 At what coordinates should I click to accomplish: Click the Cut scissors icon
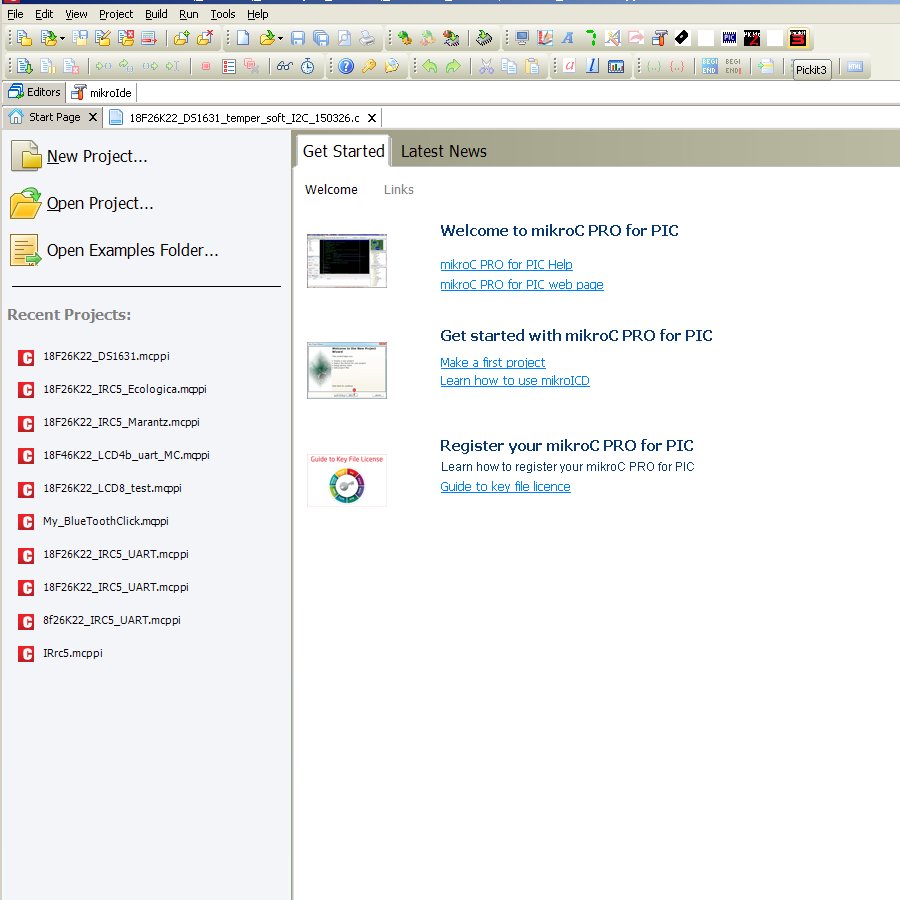[x=486, y=67]
